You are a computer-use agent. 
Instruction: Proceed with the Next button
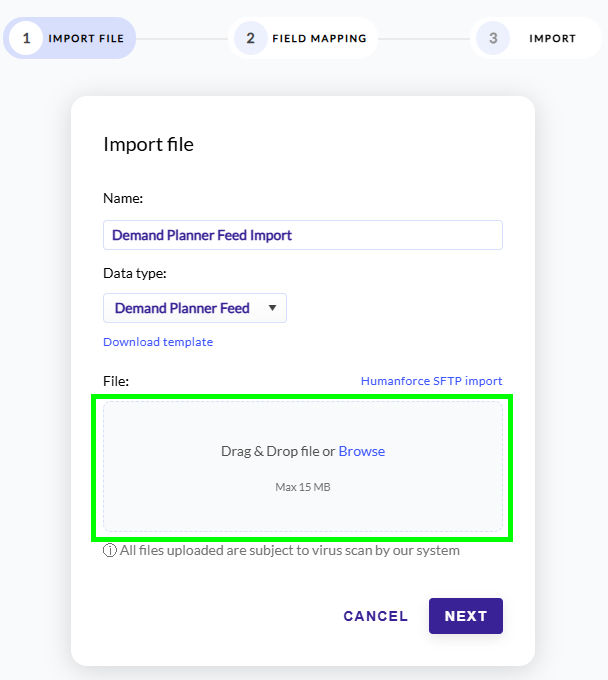pos(465,616)
